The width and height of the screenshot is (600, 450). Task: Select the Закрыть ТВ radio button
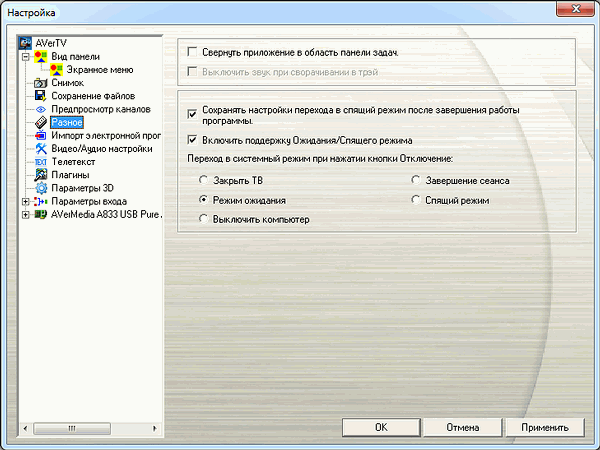tap(203, 180)
